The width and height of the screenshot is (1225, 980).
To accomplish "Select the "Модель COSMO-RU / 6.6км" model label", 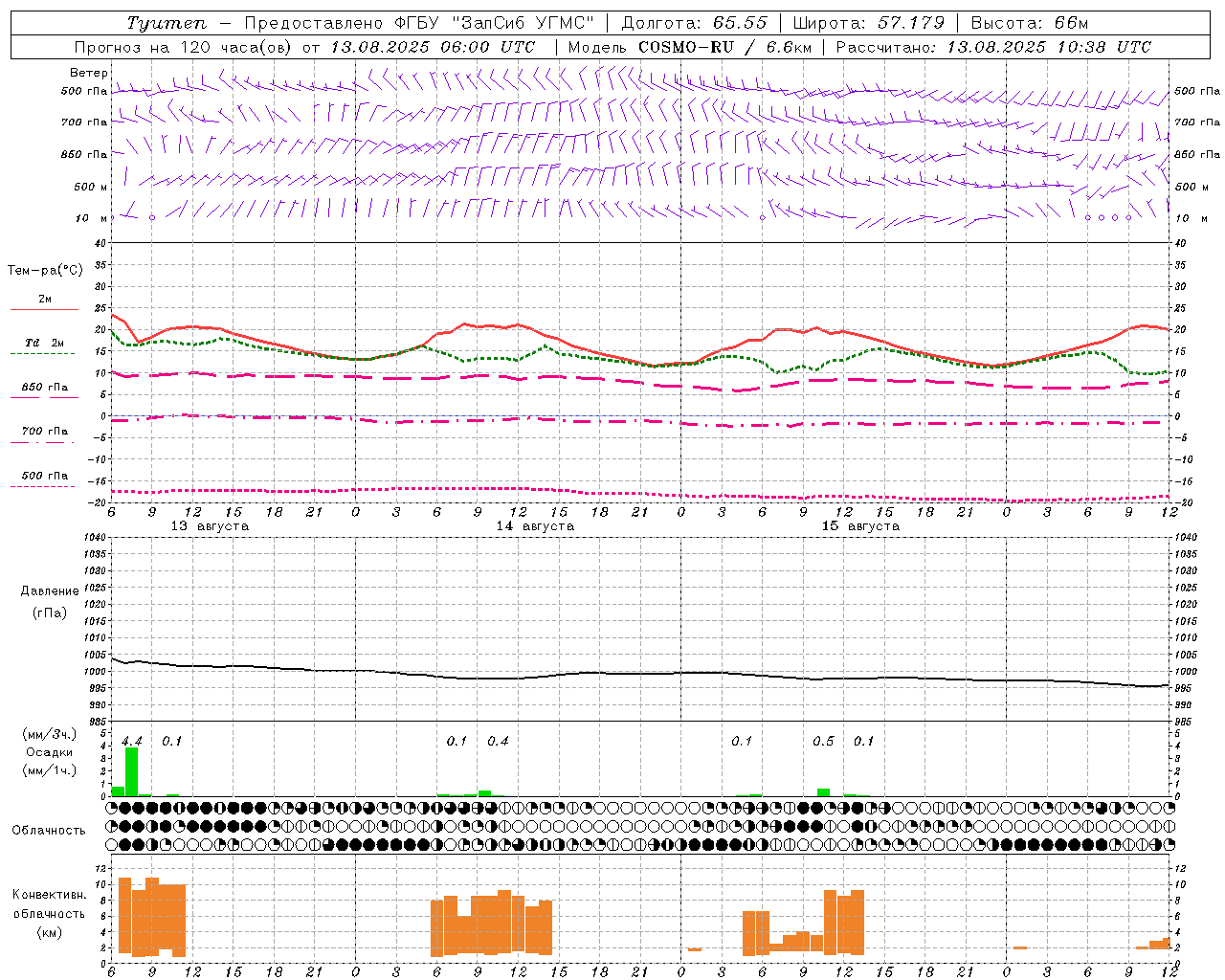I will [x=688, y=47].
